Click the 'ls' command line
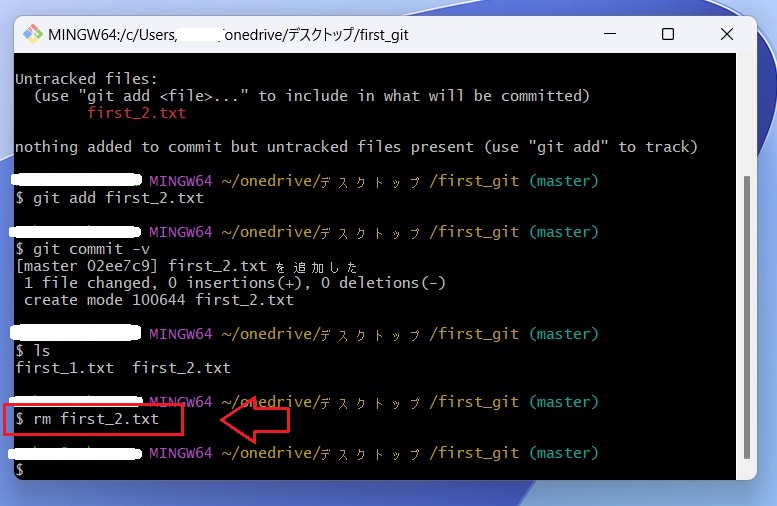Screen dimensions: 777x506 pyautogui.click(x=41, y=351)
